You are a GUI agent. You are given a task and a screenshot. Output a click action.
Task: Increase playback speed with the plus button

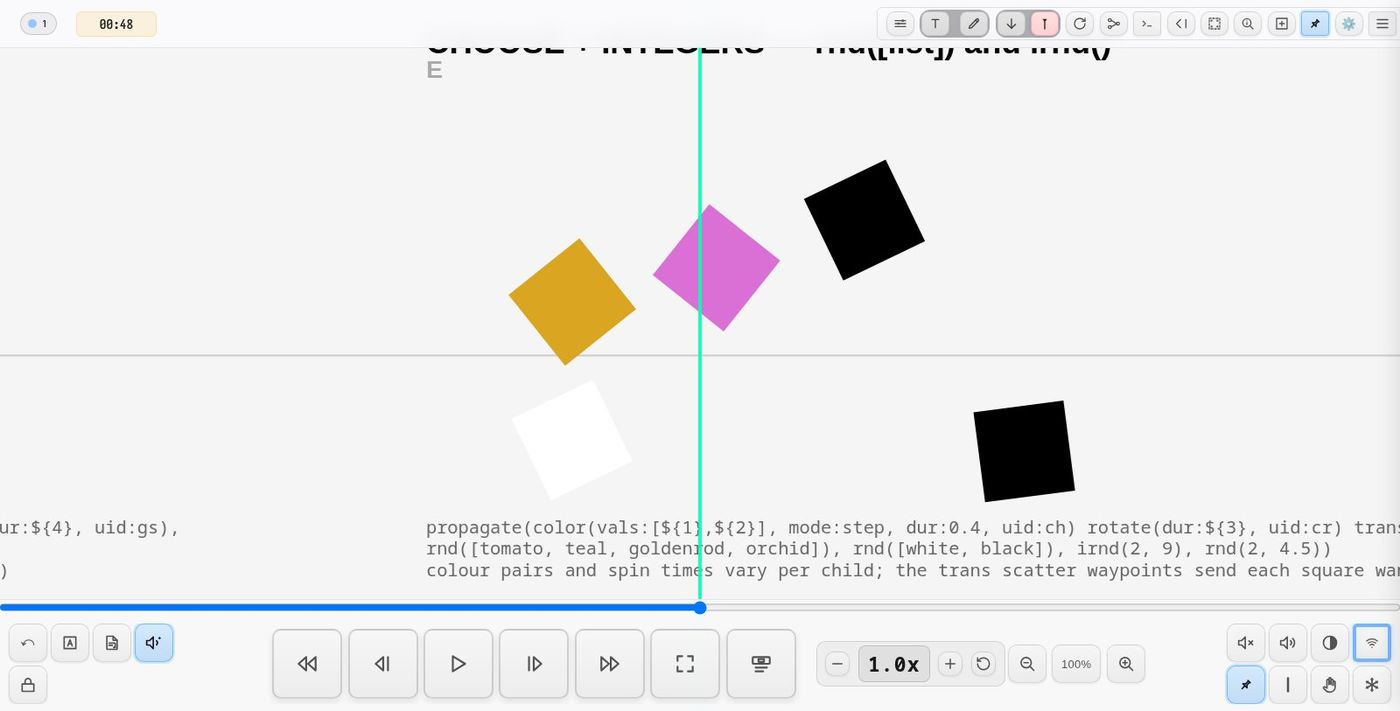coord(950,664)
